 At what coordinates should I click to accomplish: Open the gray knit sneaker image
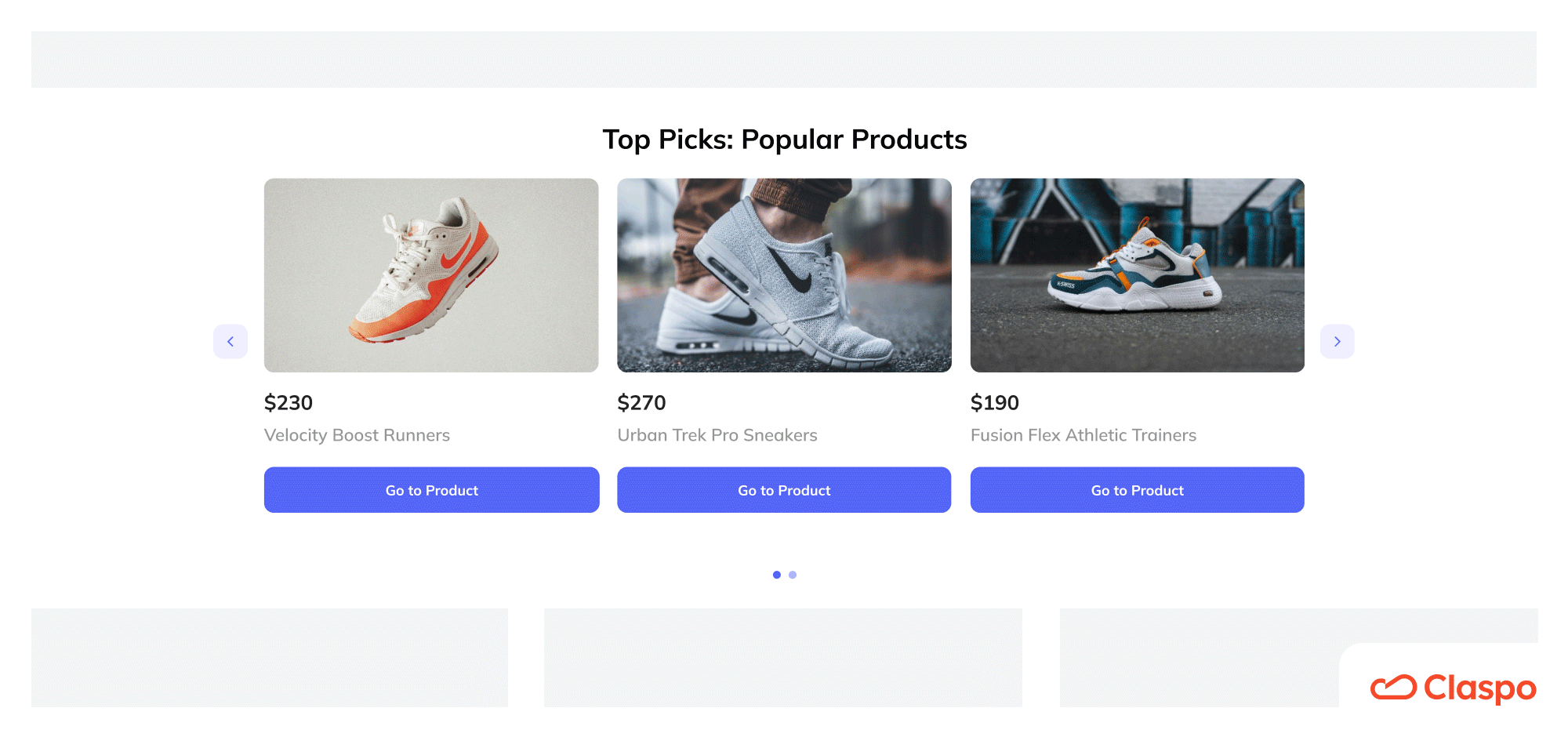784,275
